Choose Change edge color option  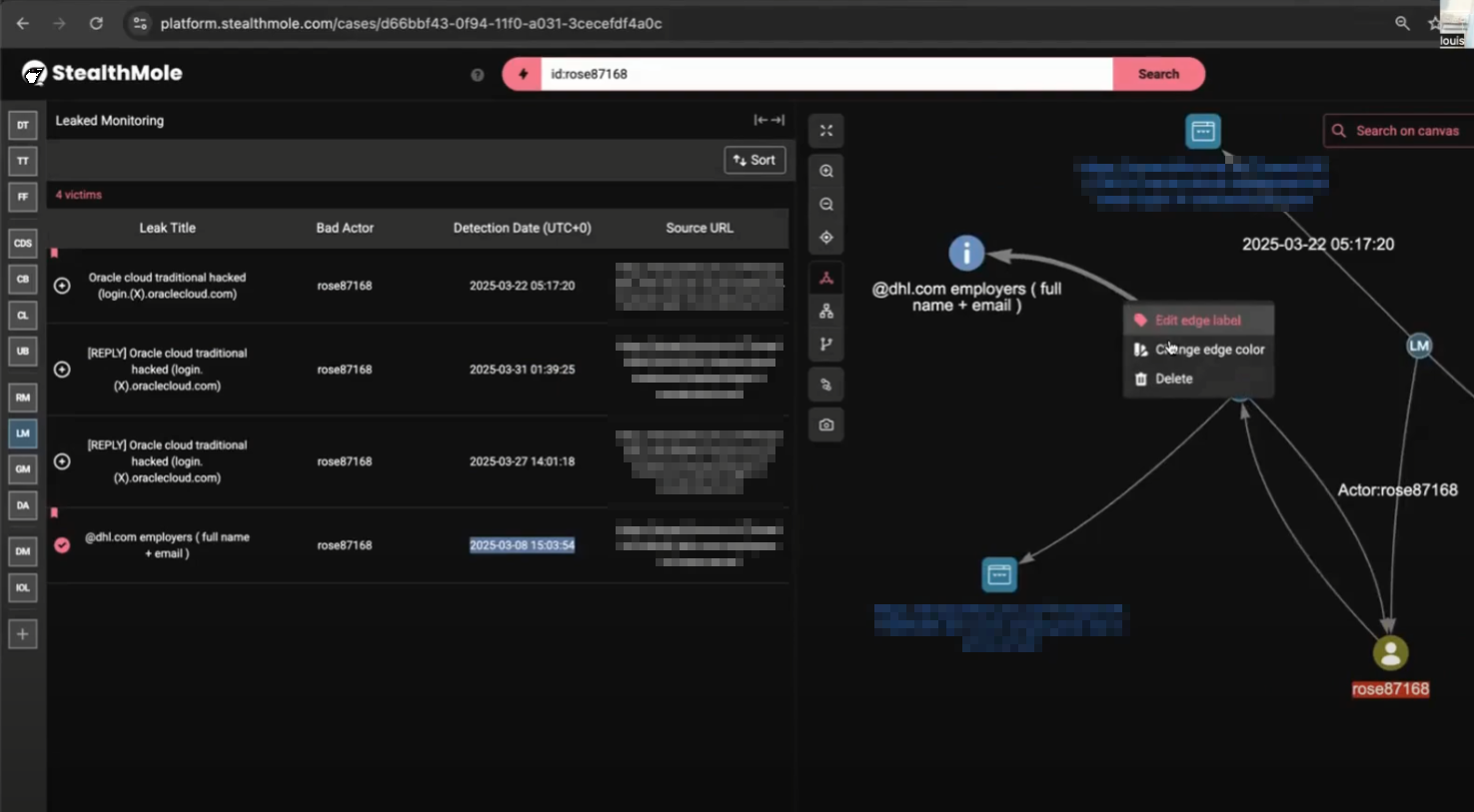(1209, 350)
